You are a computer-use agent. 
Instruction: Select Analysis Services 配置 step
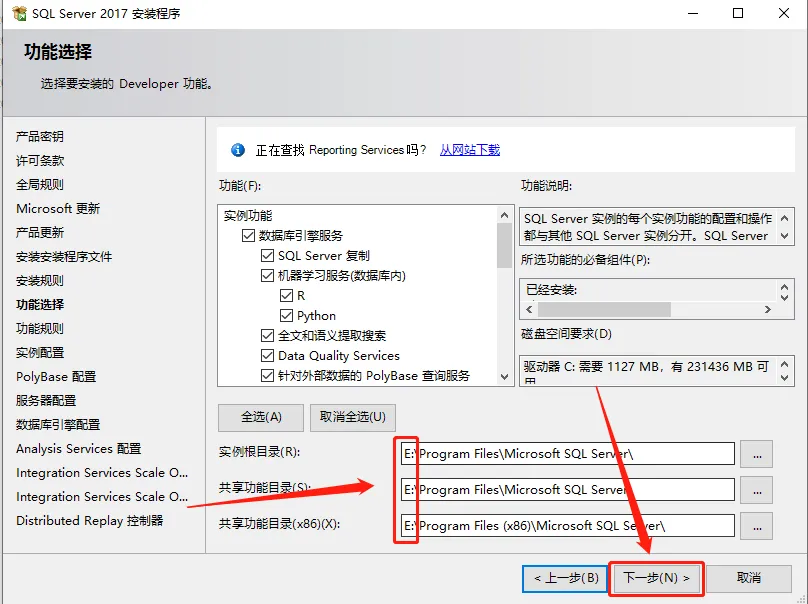pos(78,449)
